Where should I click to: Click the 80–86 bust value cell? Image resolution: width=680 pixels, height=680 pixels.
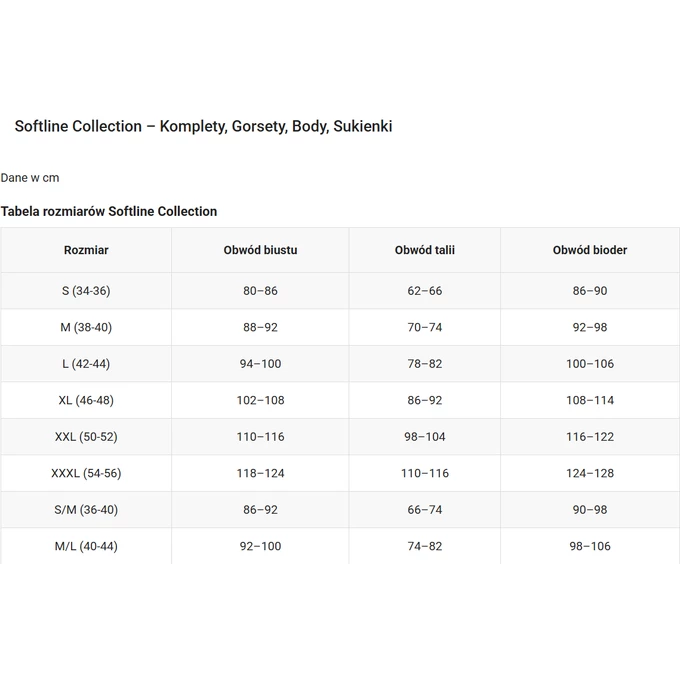click(x=260, y=291)
